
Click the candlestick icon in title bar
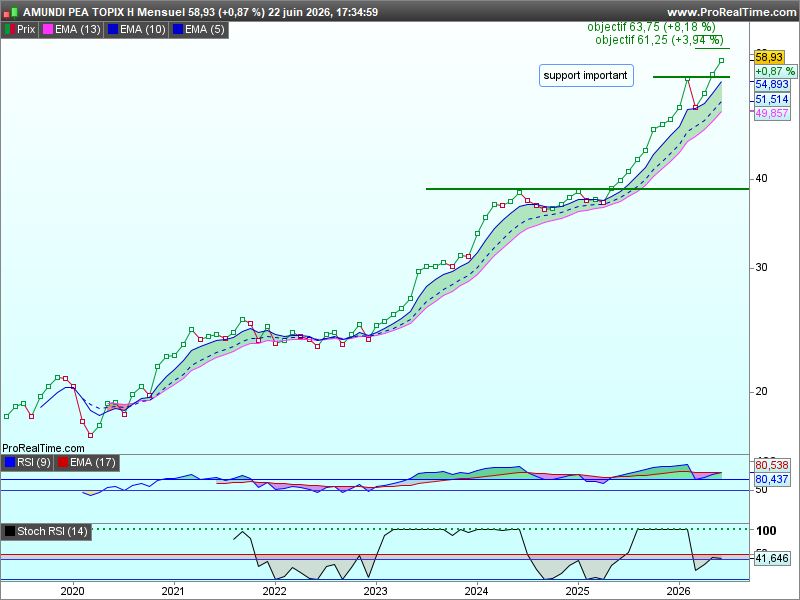11,12
